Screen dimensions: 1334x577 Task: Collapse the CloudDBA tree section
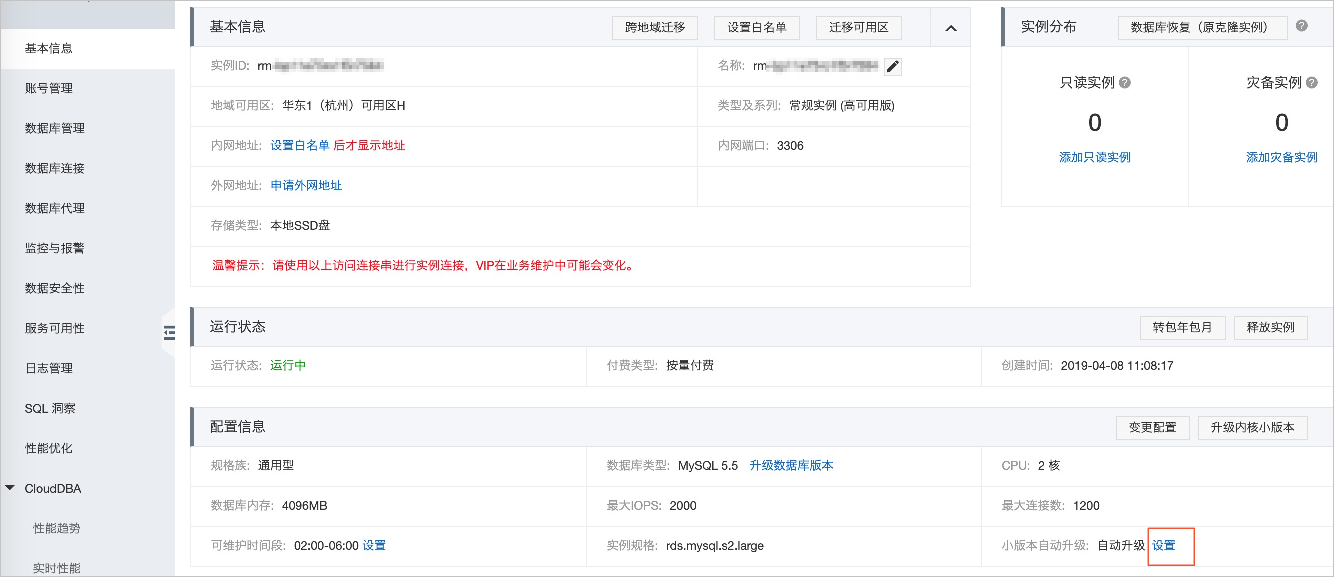10,489
